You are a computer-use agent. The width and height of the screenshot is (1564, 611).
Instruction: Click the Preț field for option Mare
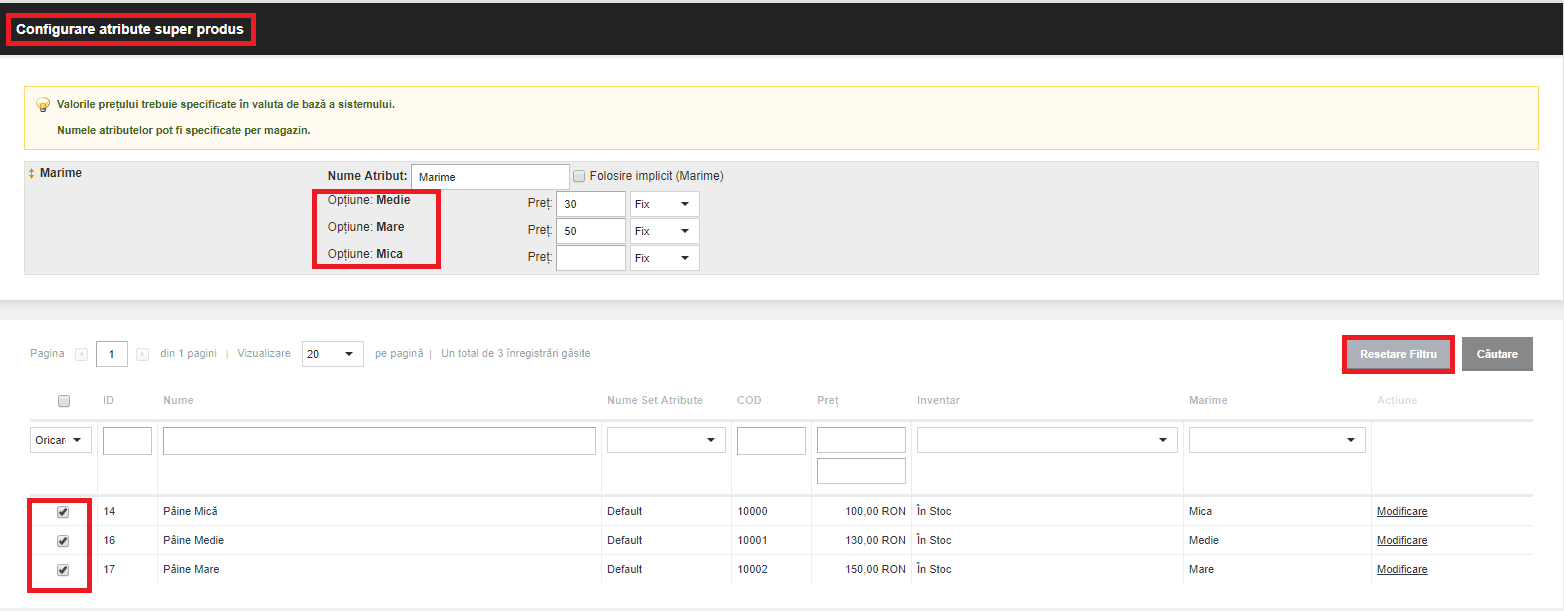click(x=591, y=231)
